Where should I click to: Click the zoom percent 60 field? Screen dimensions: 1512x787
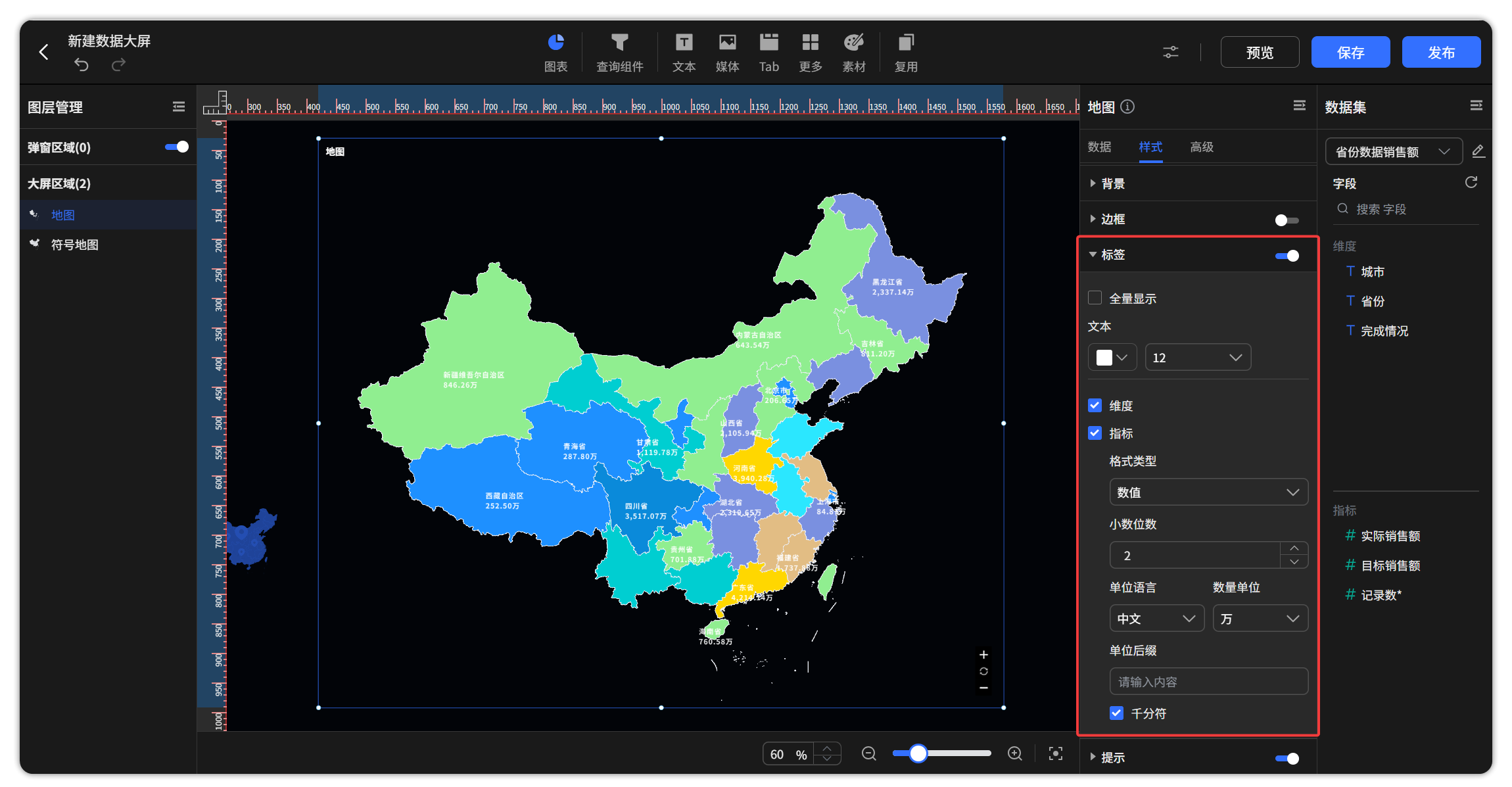788,753
